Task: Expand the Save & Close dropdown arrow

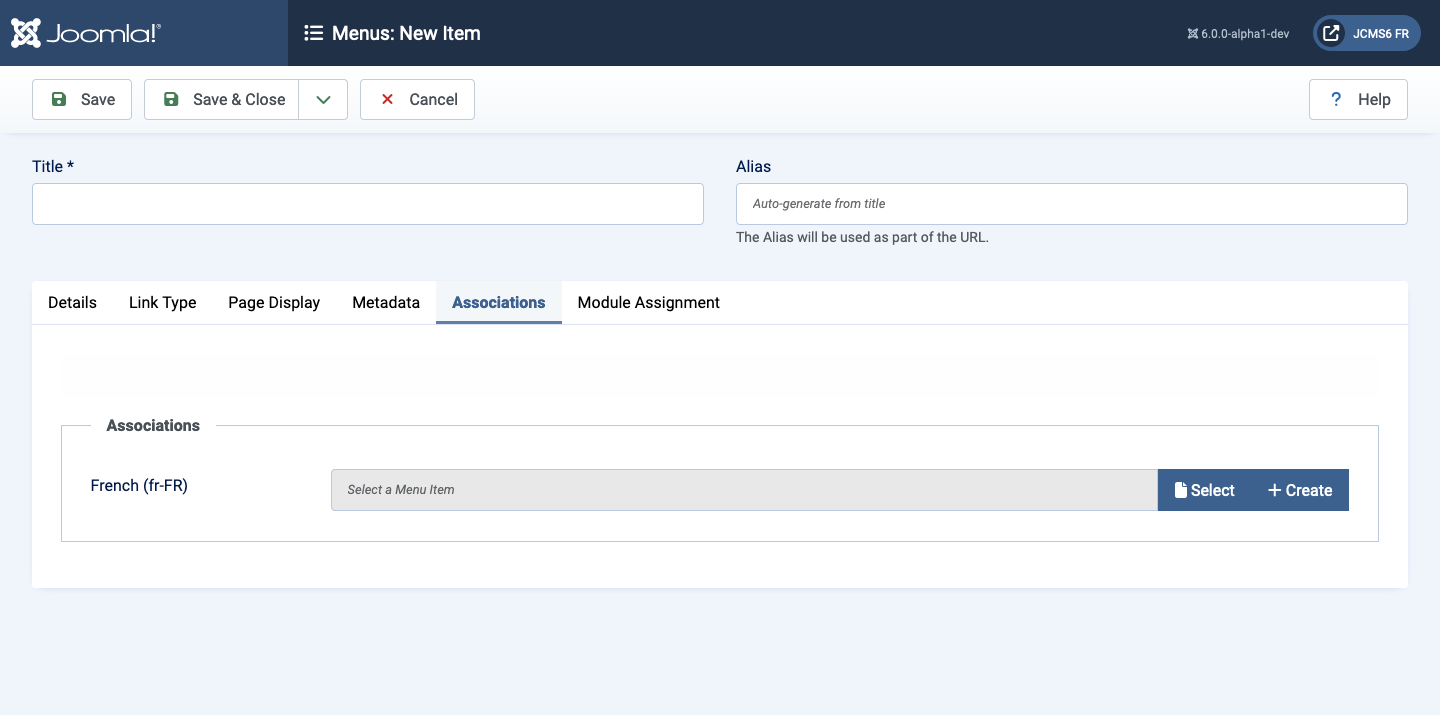Action: coord(323,99)
